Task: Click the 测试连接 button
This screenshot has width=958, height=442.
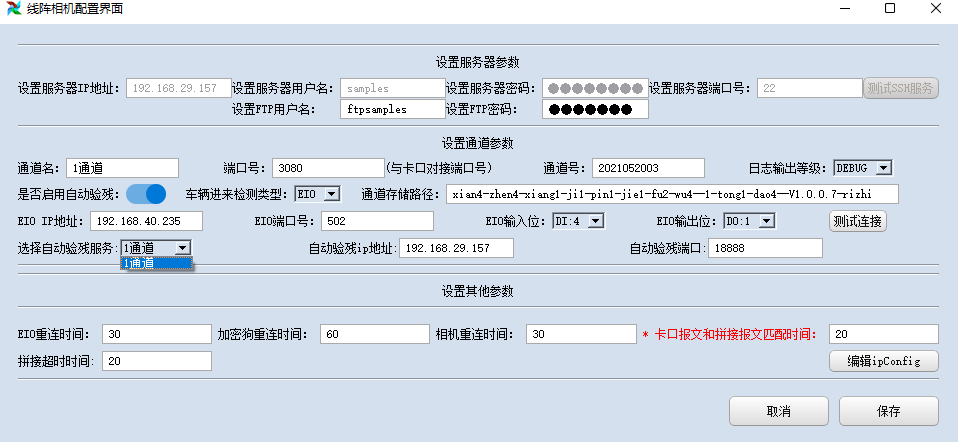Action: tap(858, 221)
